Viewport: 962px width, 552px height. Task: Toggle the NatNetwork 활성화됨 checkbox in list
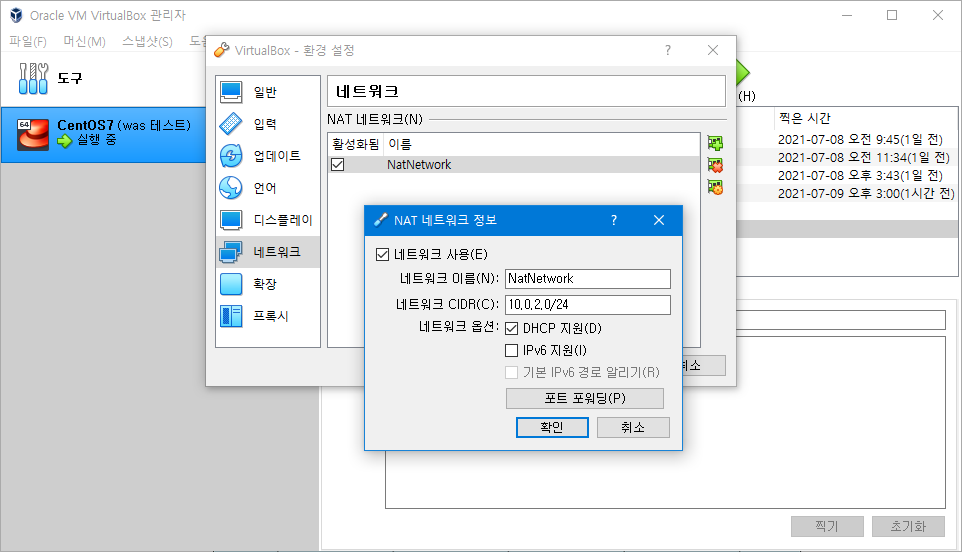click(337, 165)
